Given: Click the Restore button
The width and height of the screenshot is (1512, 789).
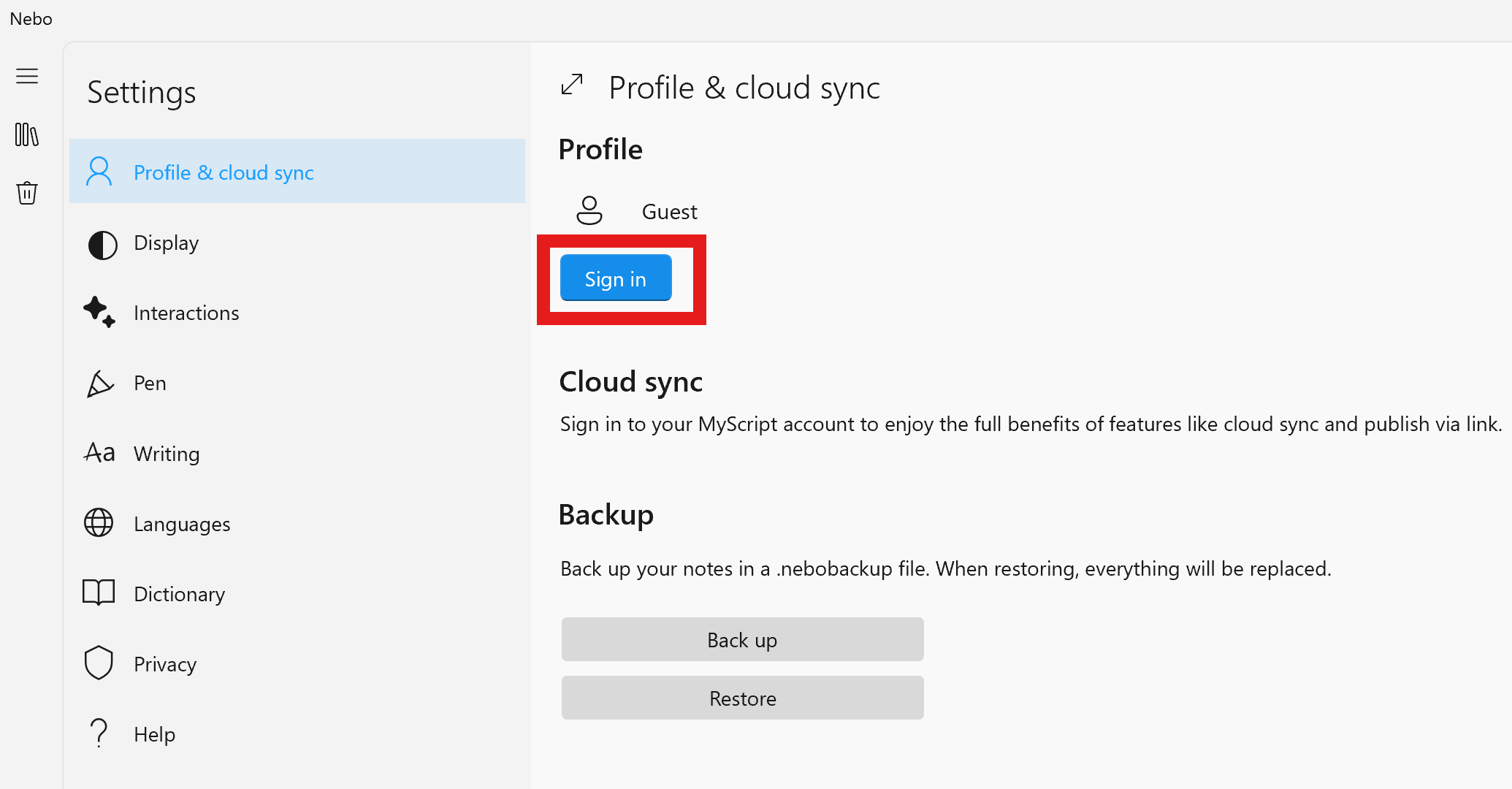Looking at the screenshot, I should [742, 698].
